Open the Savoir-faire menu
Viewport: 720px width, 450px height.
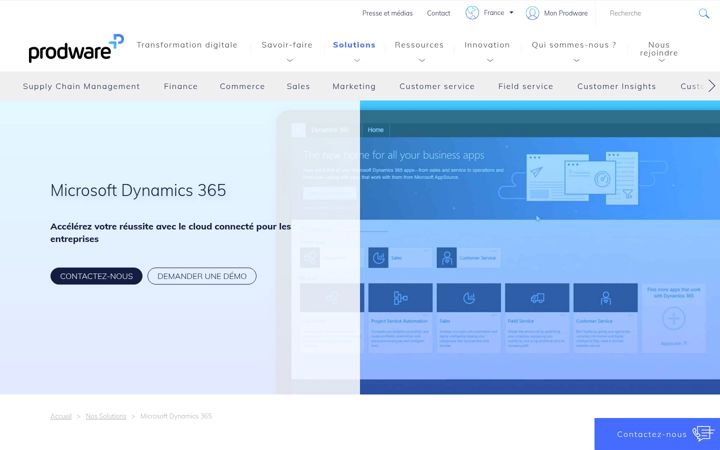tap(287, 45)
